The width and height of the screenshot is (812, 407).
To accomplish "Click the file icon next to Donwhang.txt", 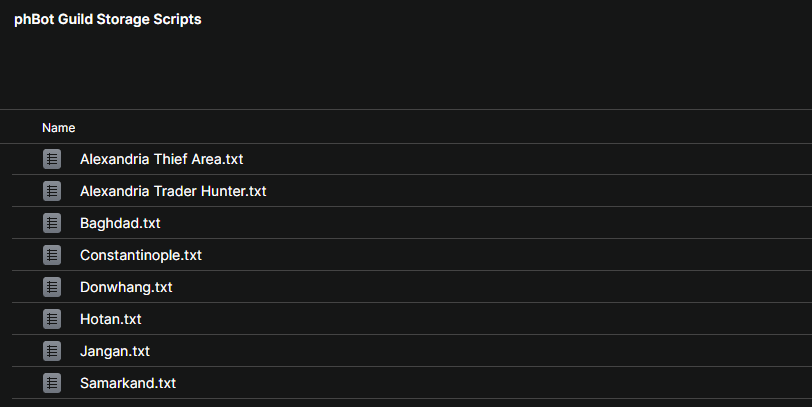I will [x=52, y=287].
